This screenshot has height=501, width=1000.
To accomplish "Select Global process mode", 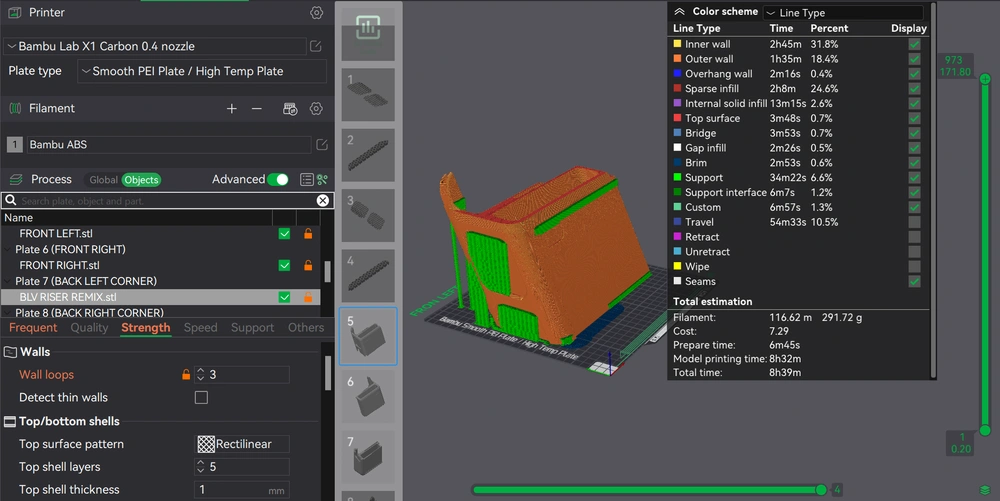I will pyautogui.click(x=103, y=180).
